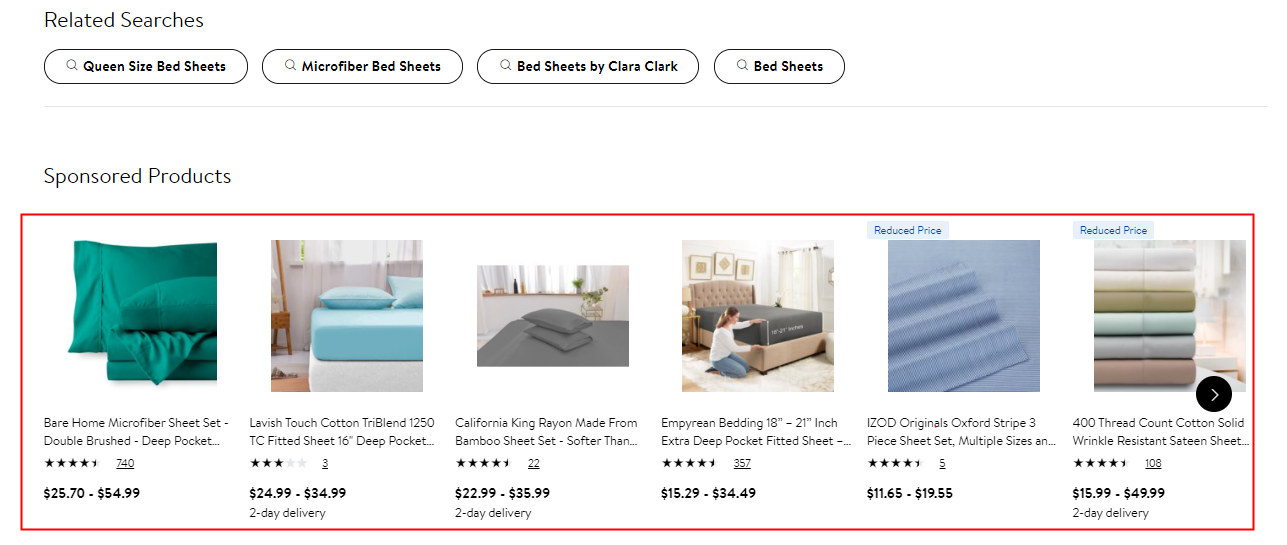Click the Empyrean Bedding deep pocket sheet photo
Image resolution: width=1287 pixels, height=545 pixels.
758,315
